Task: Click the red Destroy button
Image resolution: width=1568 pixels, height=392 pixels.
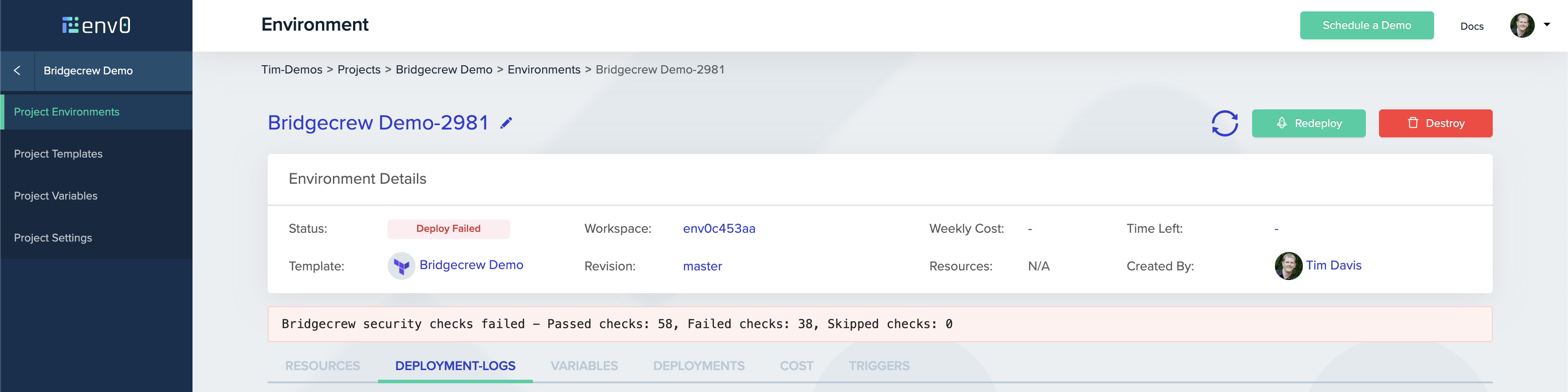Action: pyautogui.click(x=1435, y=123)
